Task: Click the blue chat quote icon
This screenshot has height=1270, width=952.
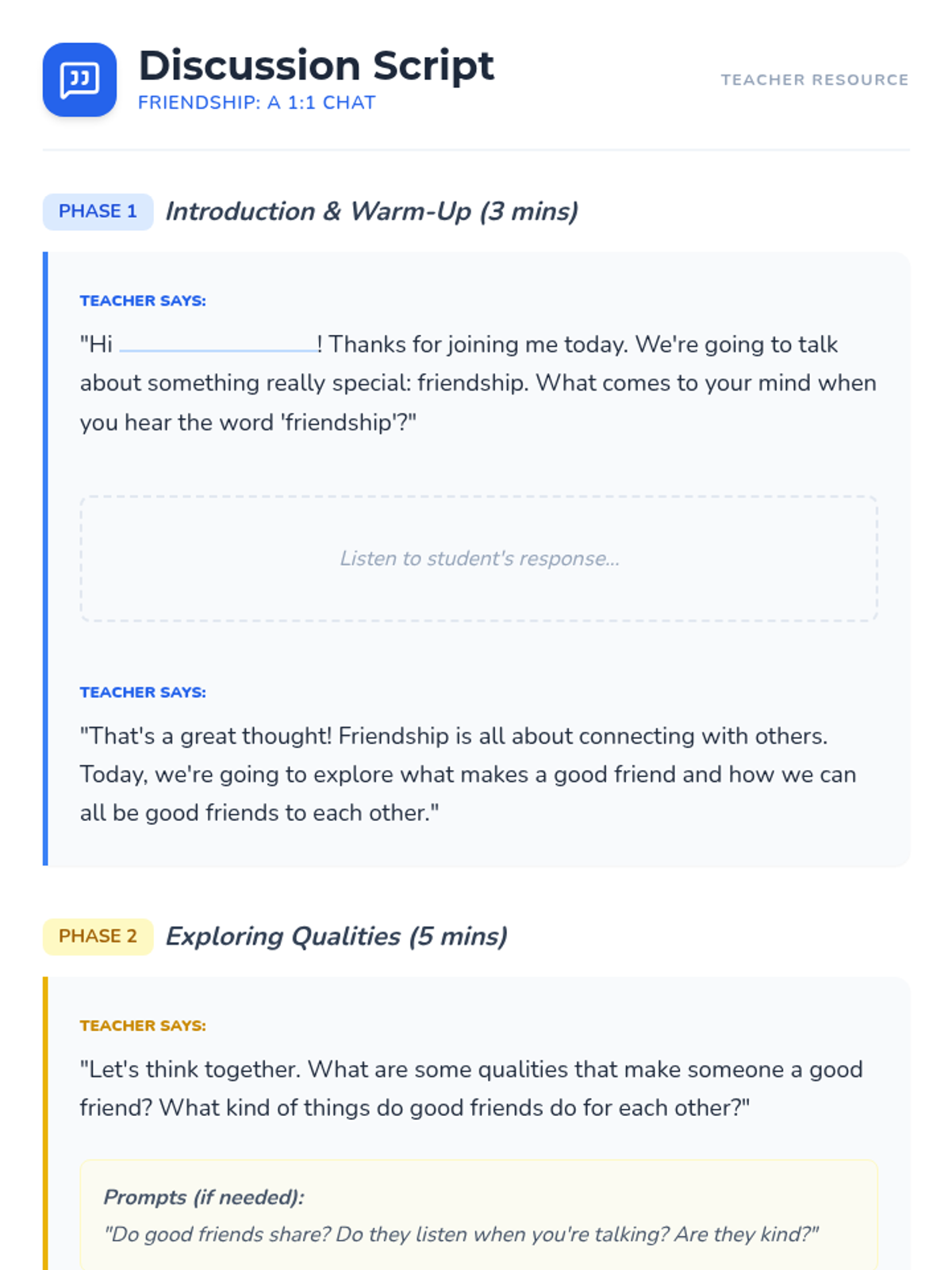Action: point(79,79)
